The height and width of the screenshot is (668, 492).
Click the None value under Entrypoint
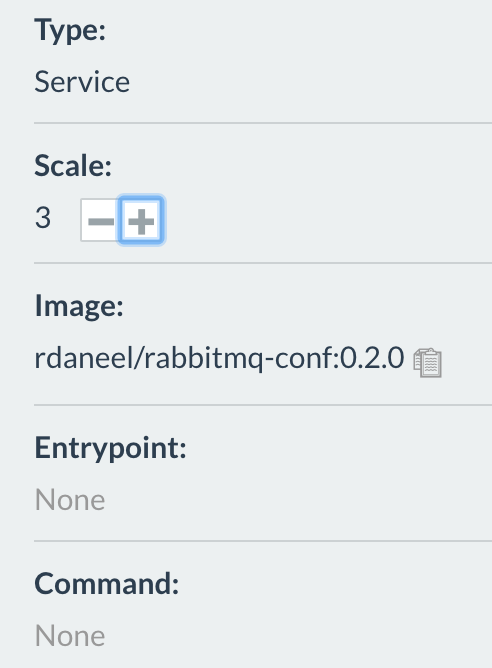tap(70, 500)
